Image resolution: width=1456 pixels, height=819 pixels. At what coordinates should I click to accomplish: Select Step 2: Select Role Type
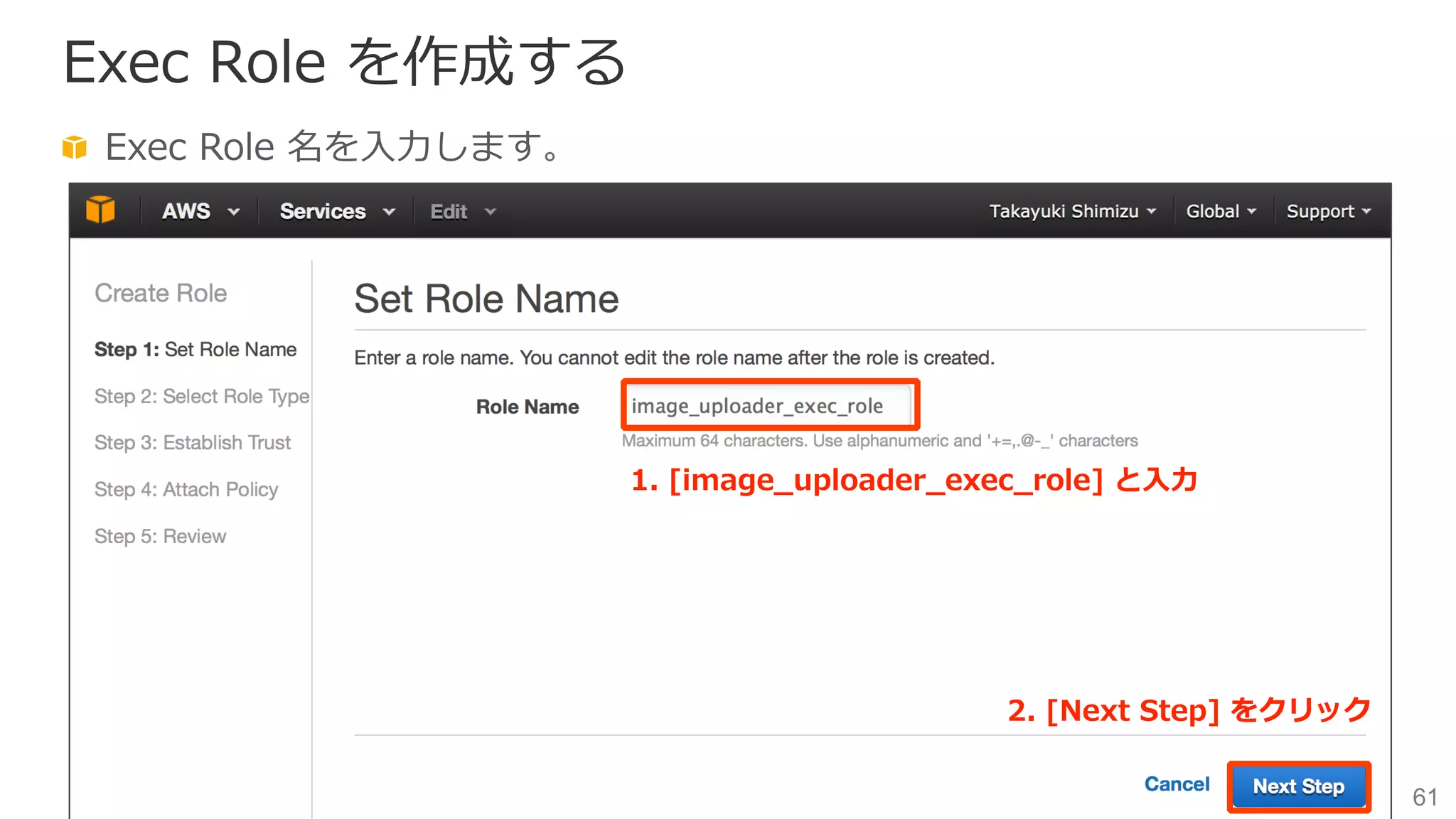[x=202, y=396]
